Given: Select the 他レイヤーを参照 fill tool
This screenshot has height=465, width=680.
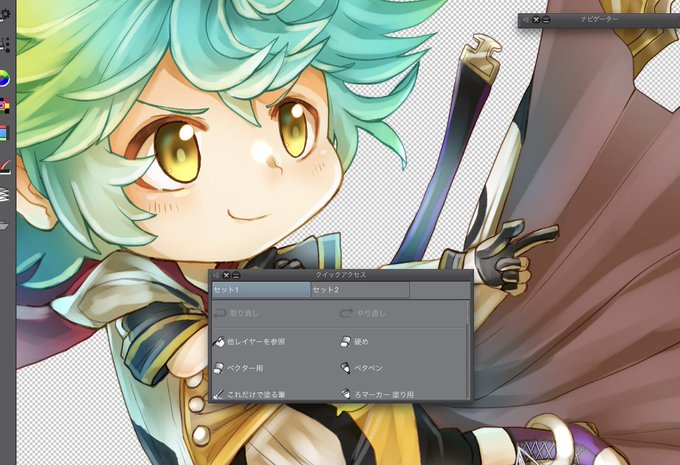Looking at the screenshot, I should click(249, 342).
